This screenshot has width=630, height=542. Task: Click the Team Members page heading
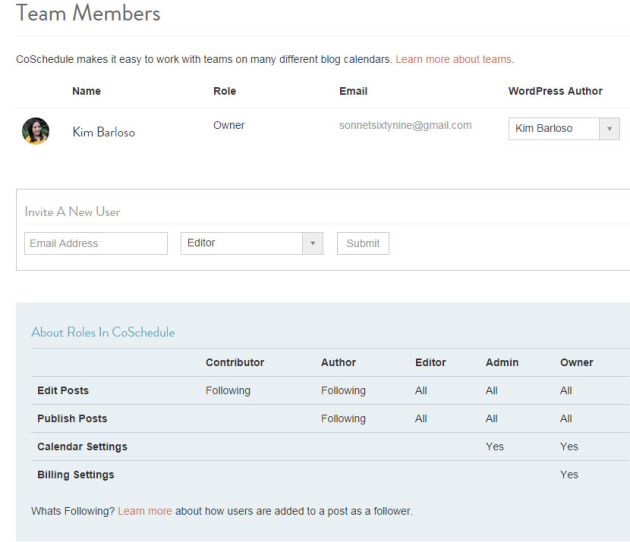88,13
